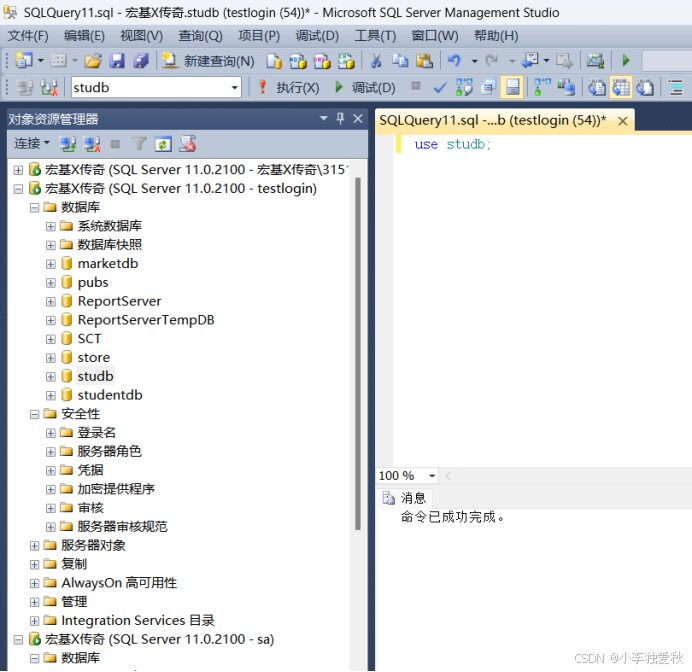The height and width of the screenshot is (672, 692).
Task: Select the AlwaysOn 高可用性 node
Action: click(x=119, y=583)
